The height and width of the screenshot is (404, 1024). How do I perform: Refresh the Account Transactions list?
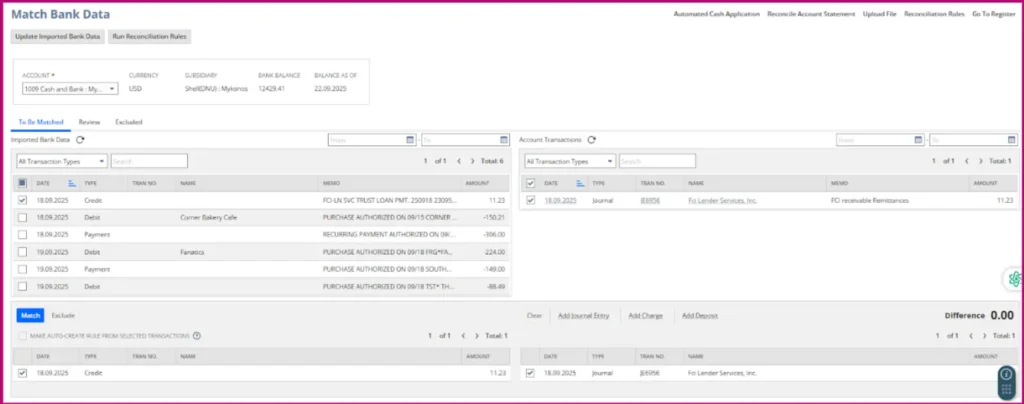coord(591,140)
